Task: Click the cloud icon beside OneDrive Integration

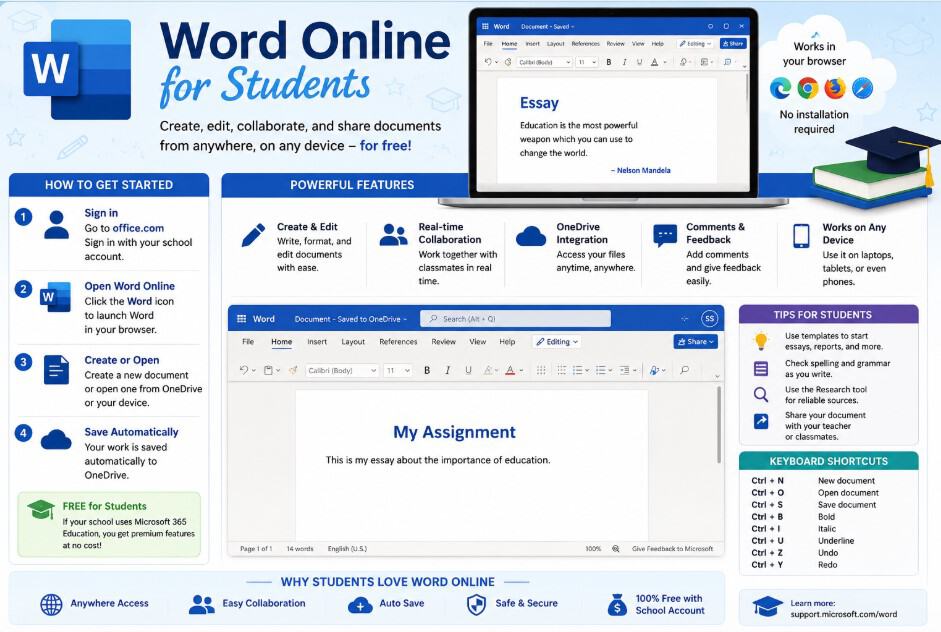Action: tap(531, 236)
